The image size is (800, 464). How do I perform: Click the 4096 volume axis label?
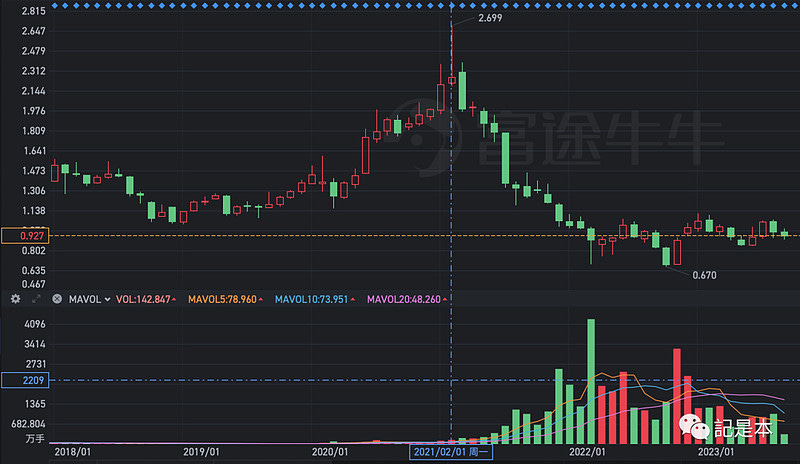pyautogui.click(x=35, y=324)
